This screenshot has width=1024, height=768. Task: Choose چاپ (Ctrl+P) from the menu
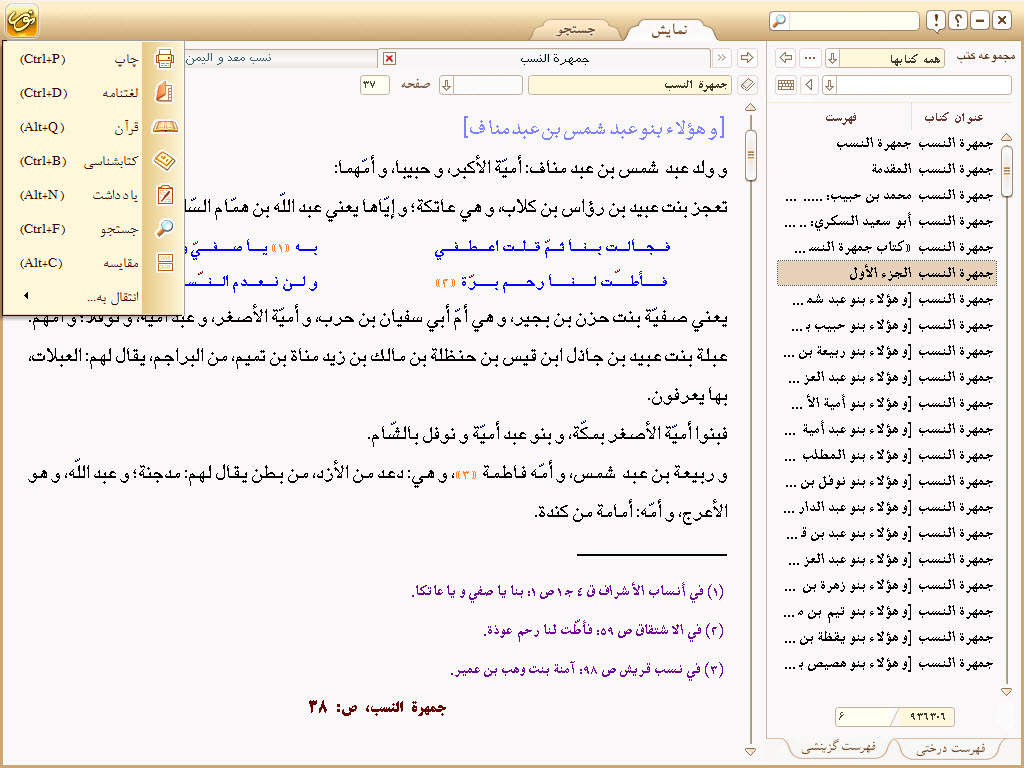(x=93, y=59)
